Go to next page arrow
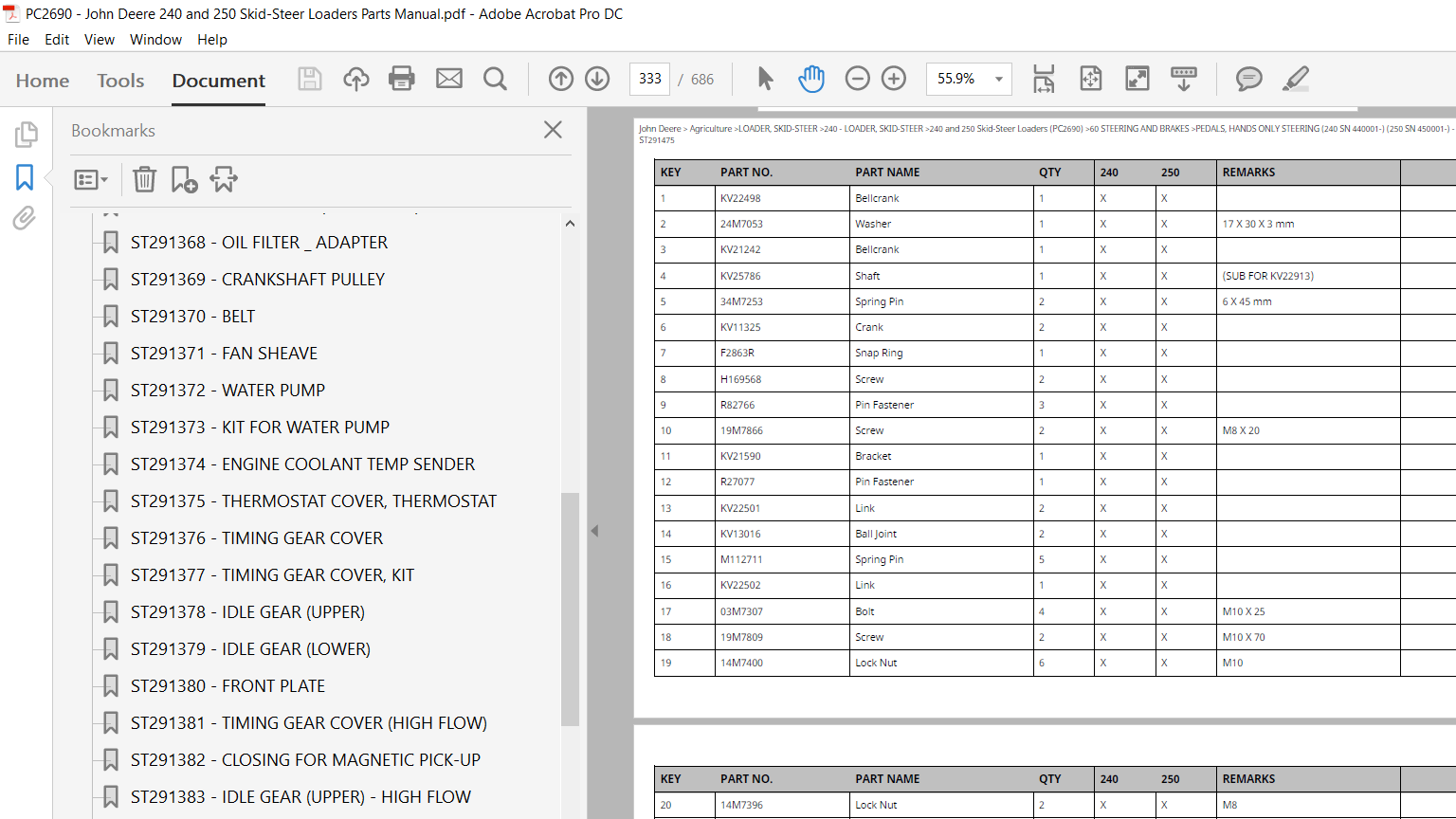 pos(597,79)
